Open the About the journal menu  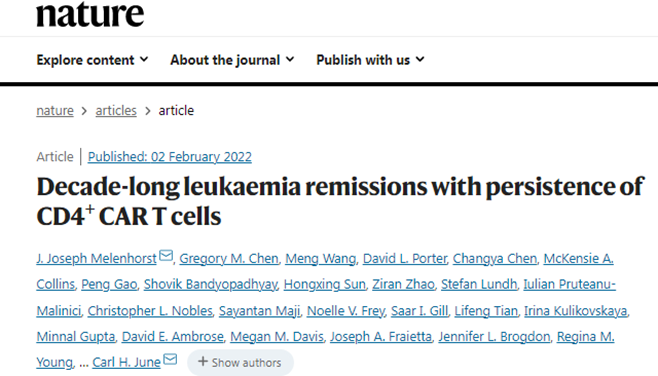(232, 60)
